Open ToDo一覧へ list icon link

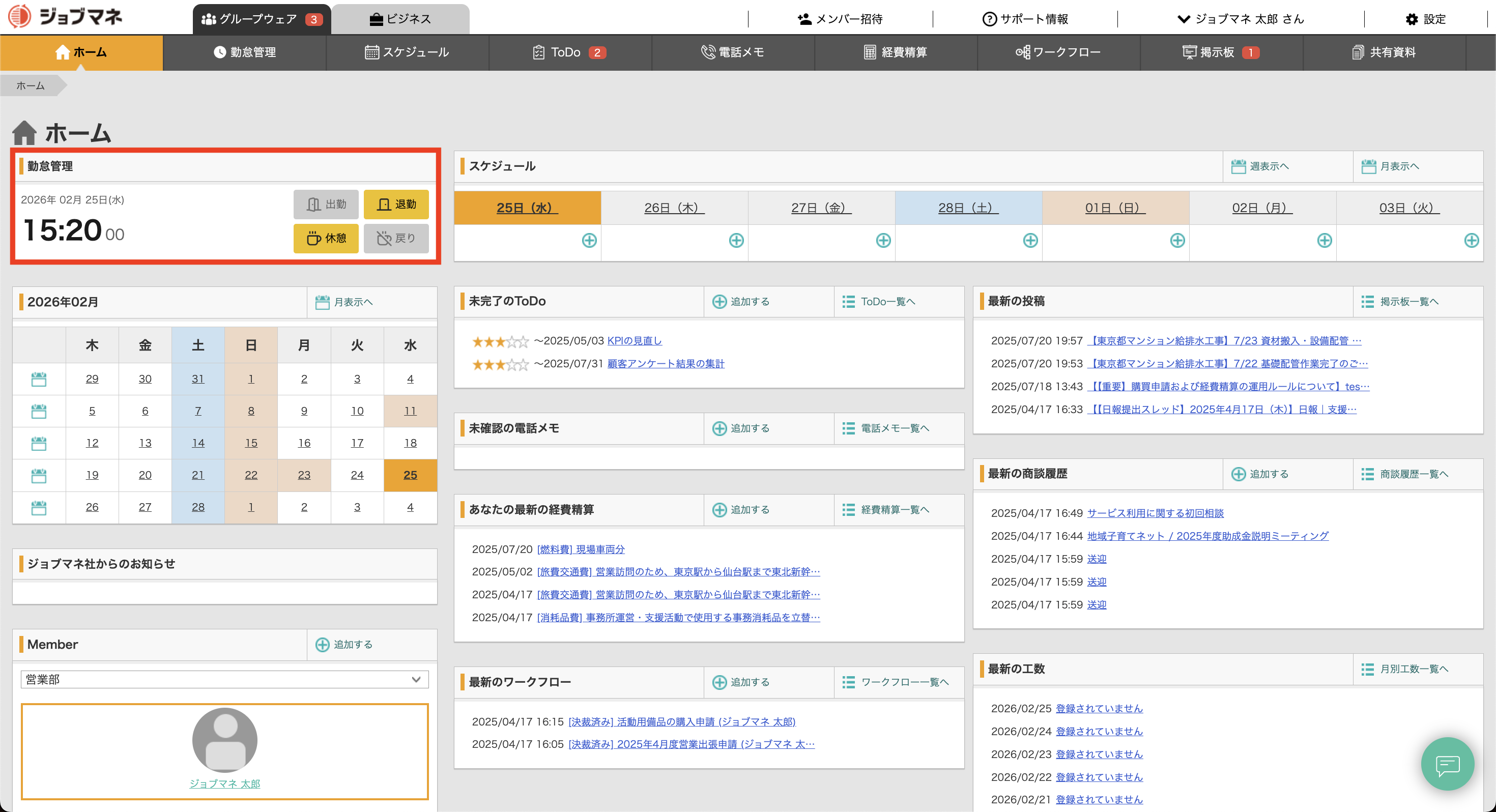click(x=848, y=302)
